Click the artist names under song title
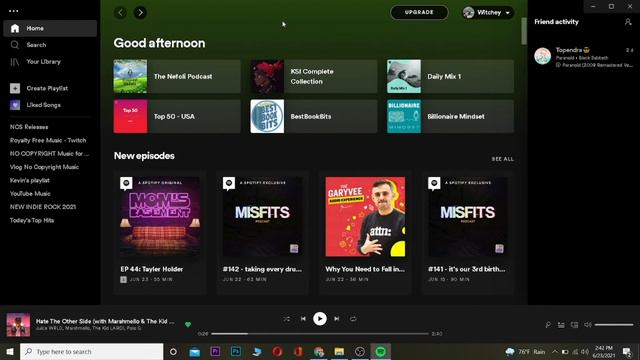The width and height of the screenshot is (640, 360). [89, 328]
